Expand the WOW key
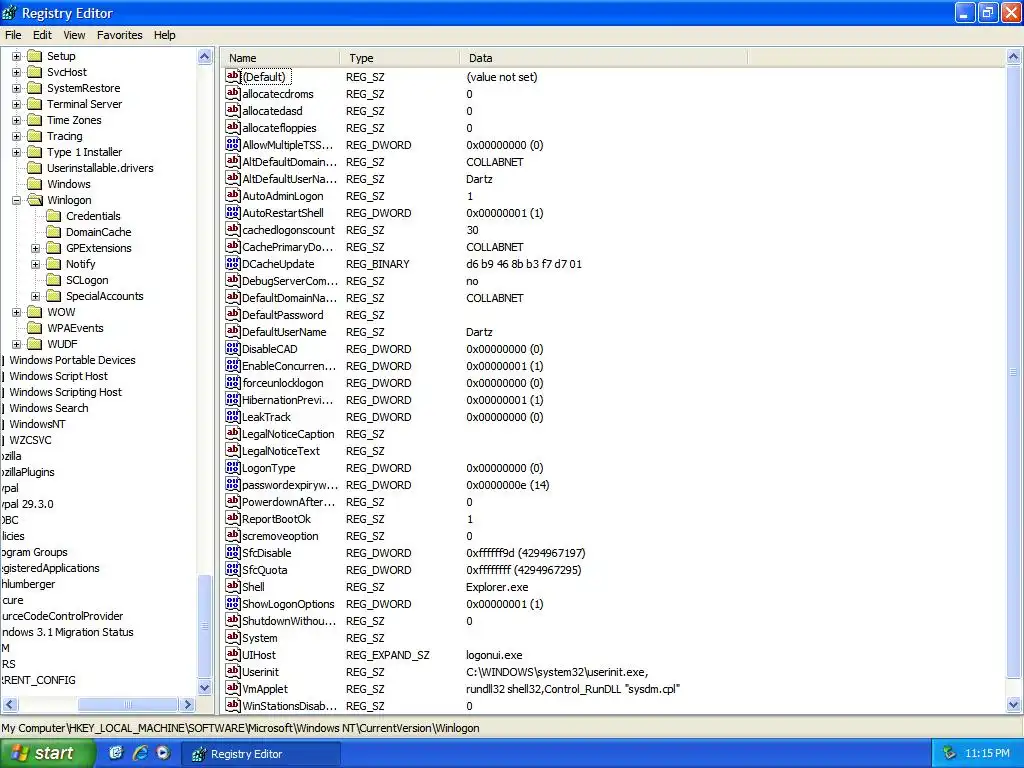This screenshot has width=1024, height=768. click(16, 312)
